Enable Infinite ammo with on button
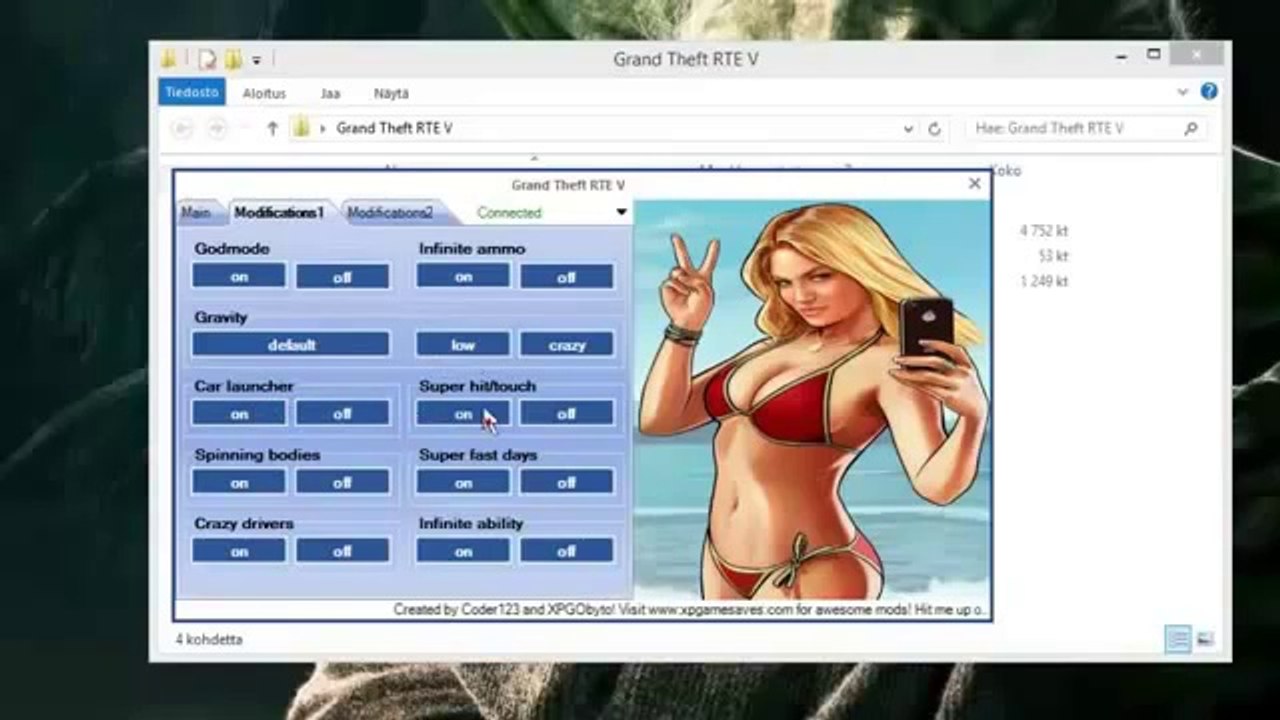This screenshot has height=720, width=1280. (x=463, y=276)
